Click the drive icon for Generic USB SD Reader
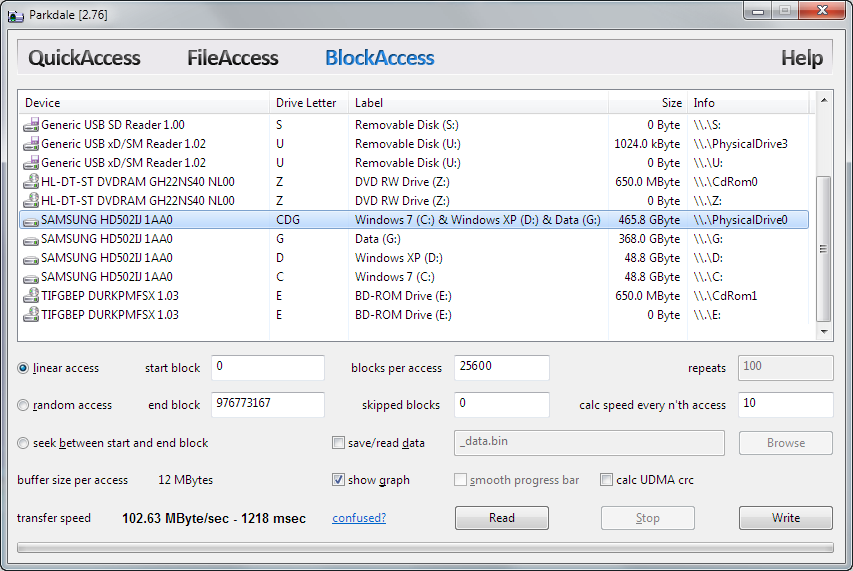Viewport: 853px width, 571px height. coord(32,125)
